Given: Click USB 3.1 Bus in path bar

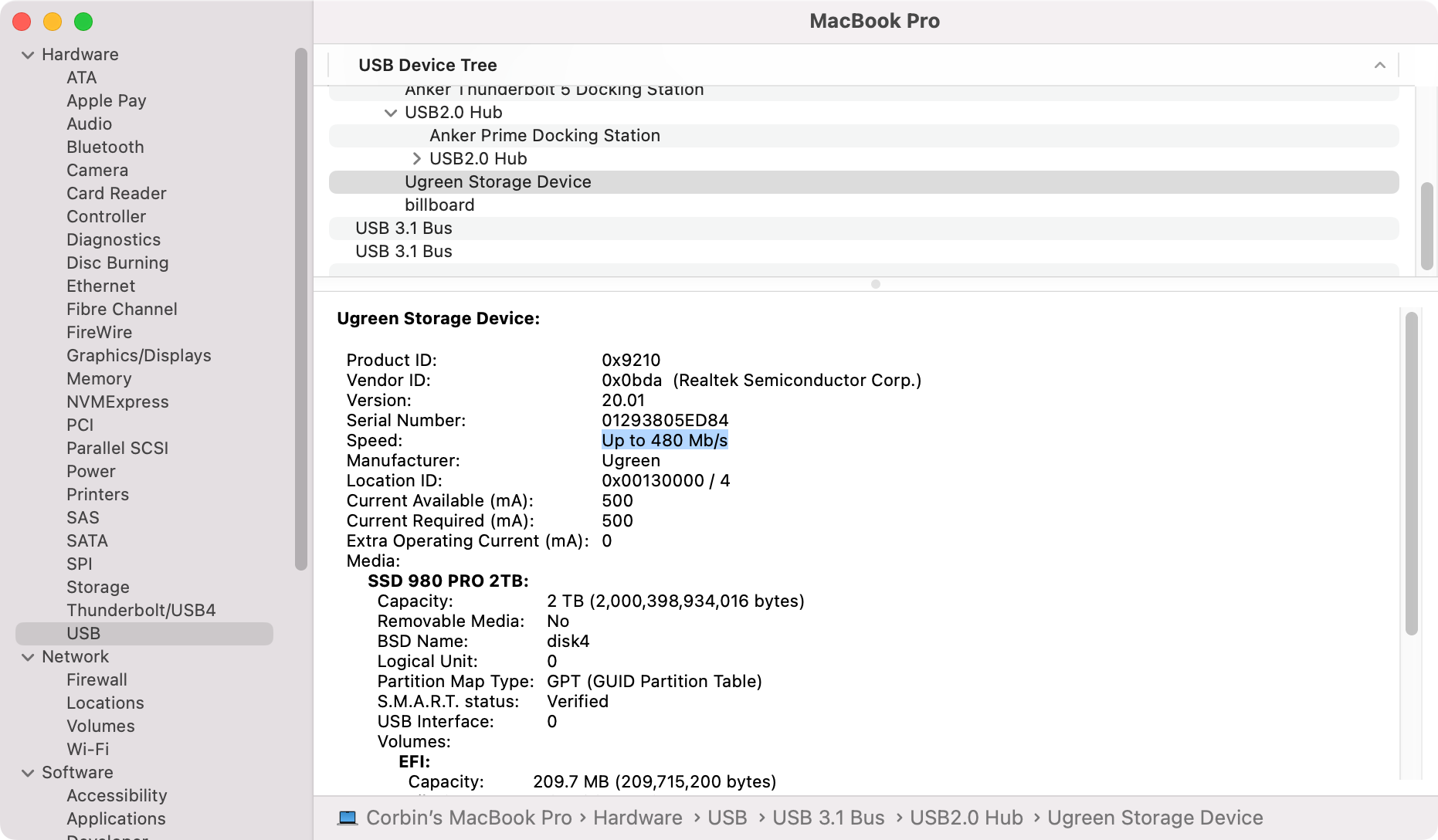Looking at the screenshot, I should click(829, 818).
